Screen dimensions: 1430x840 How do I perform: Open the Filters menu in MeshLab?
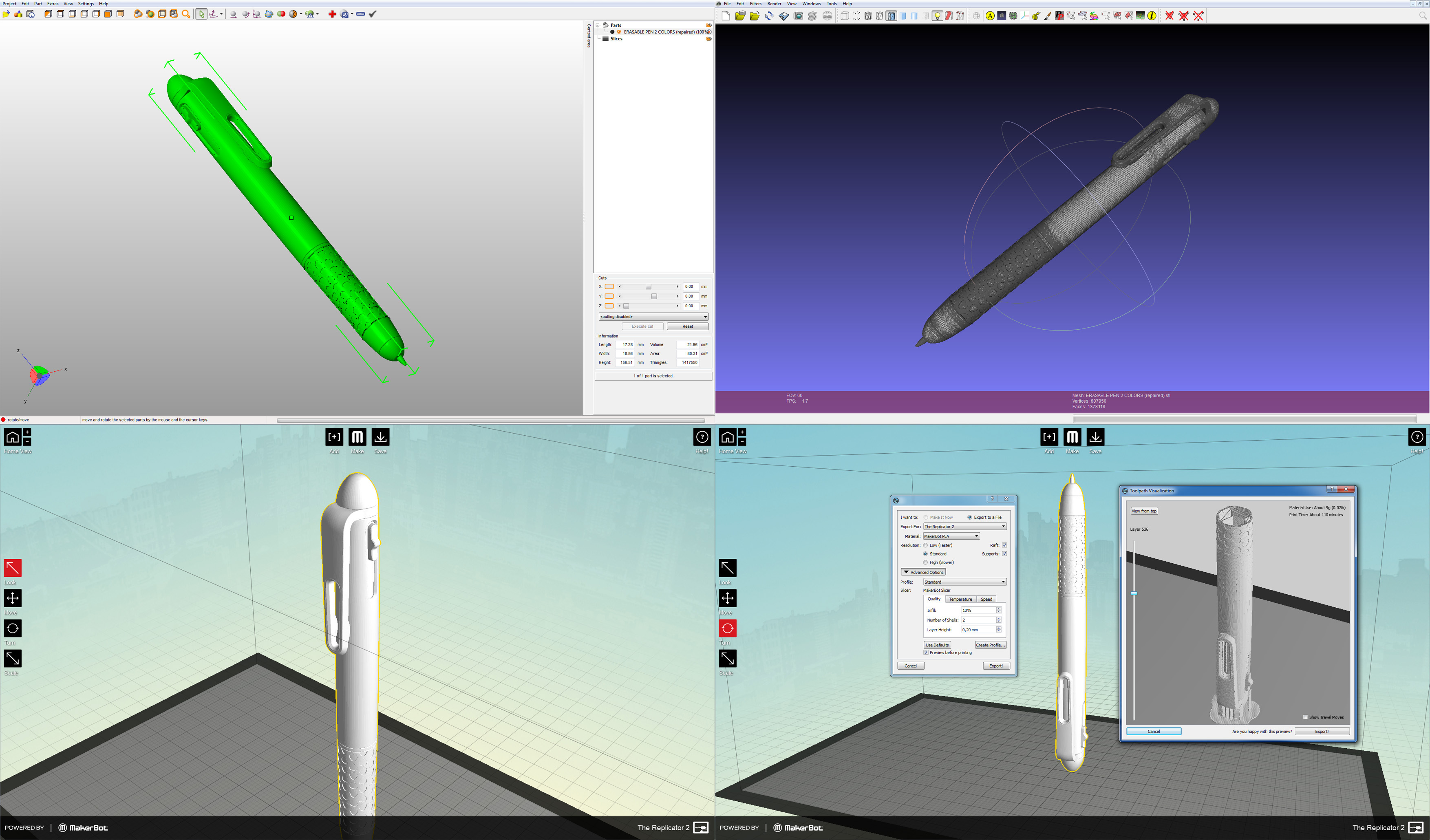coord(755,3)
